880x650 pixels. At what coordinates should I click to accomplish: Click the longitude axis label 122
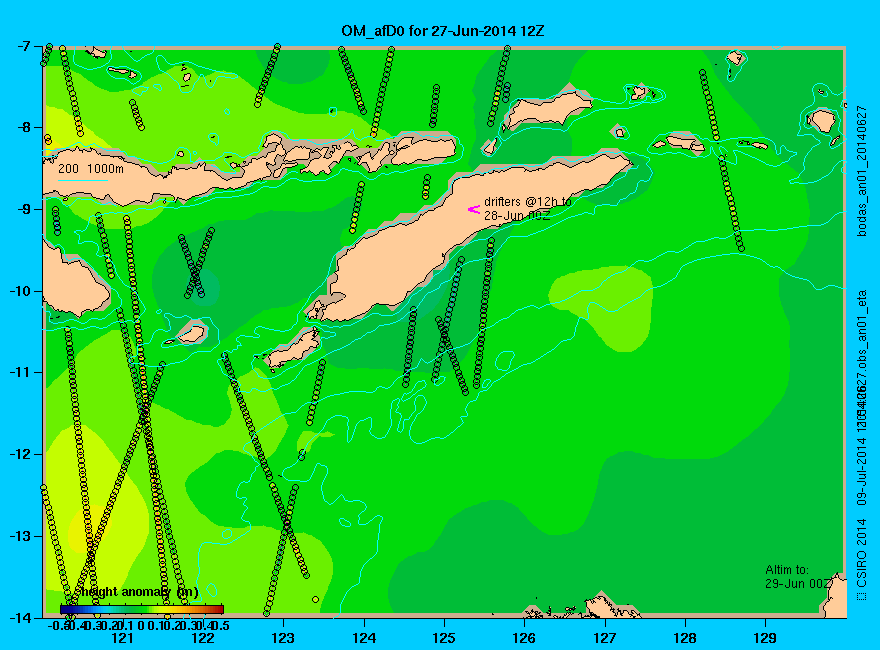(203, 638)
